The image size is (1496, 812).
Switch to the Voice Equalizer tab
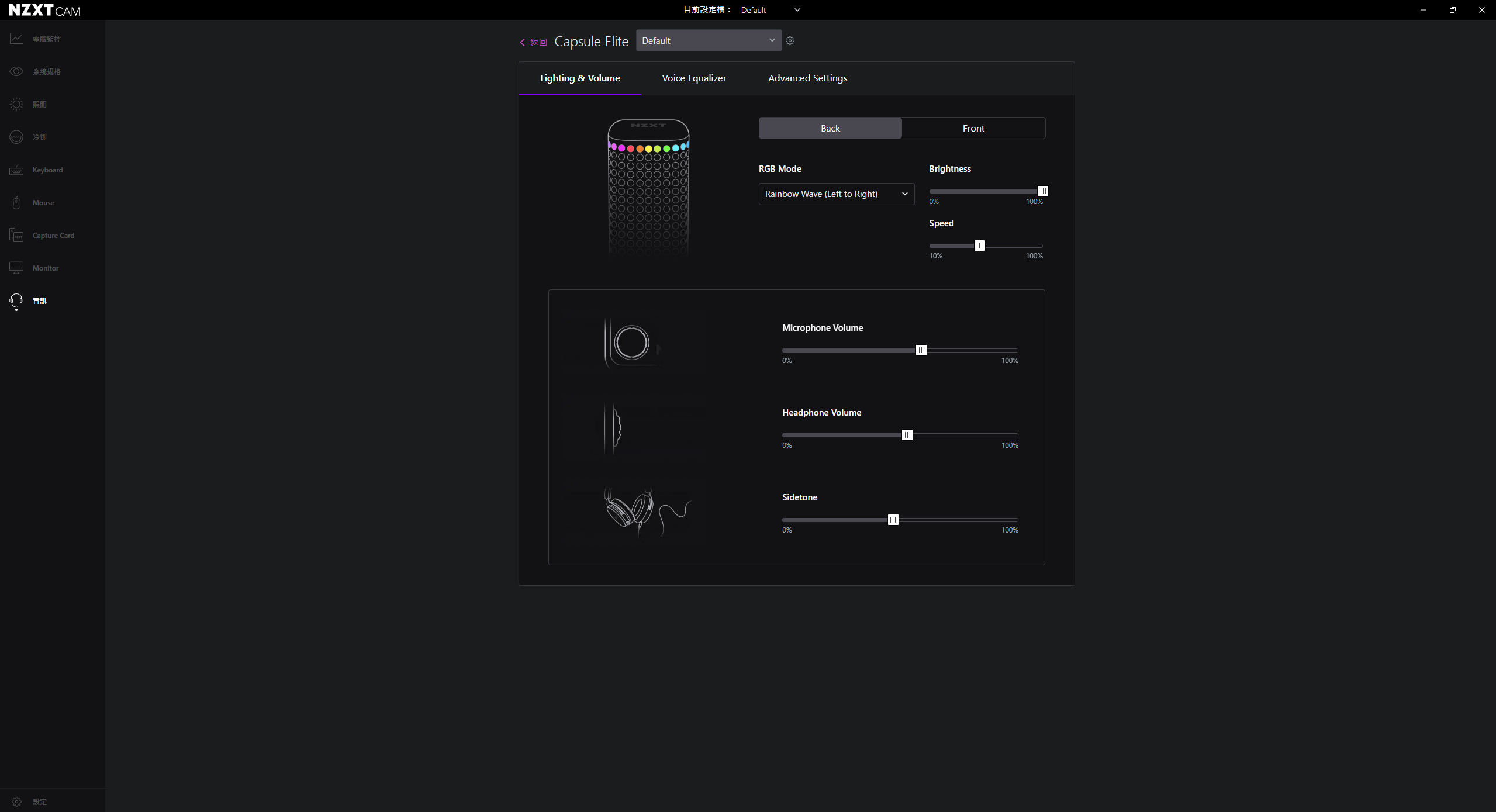coord(694,78)
